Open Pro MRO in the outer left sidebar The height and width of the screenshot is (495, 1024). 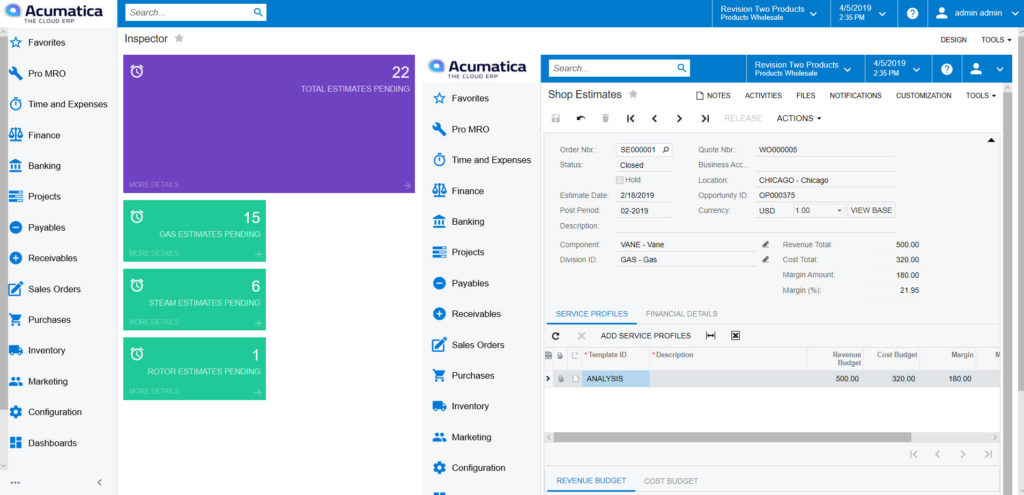[x=38, y=73]
